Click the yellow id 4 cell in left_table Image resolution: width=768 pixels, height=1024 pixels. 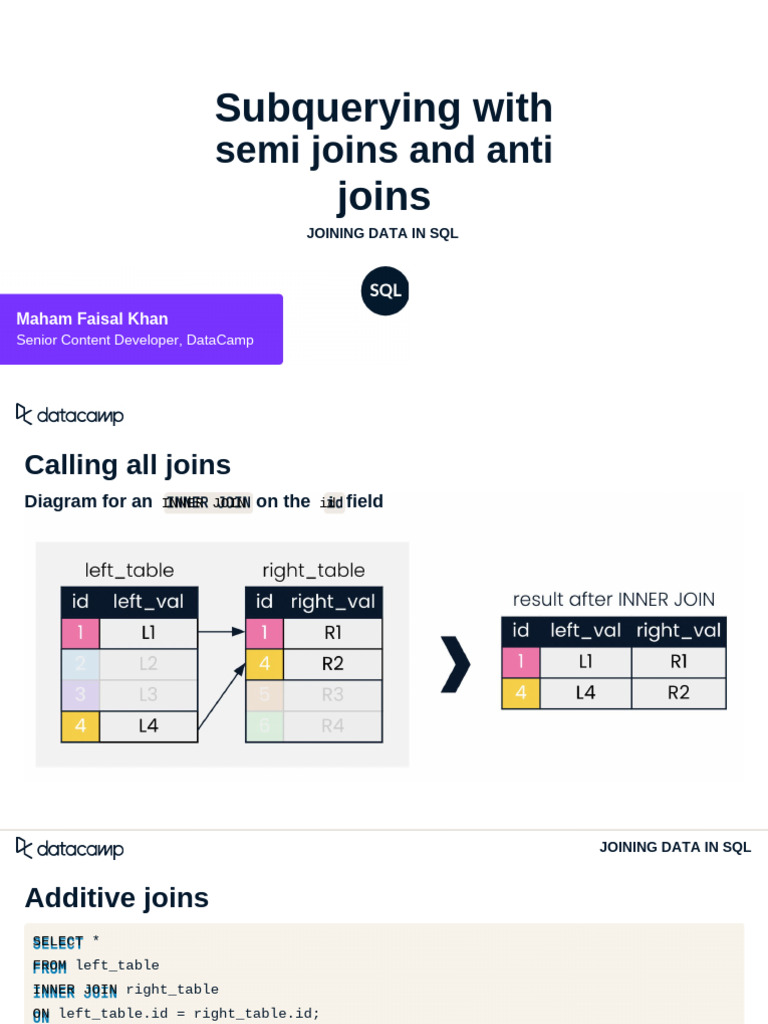[x=80, y=726]
